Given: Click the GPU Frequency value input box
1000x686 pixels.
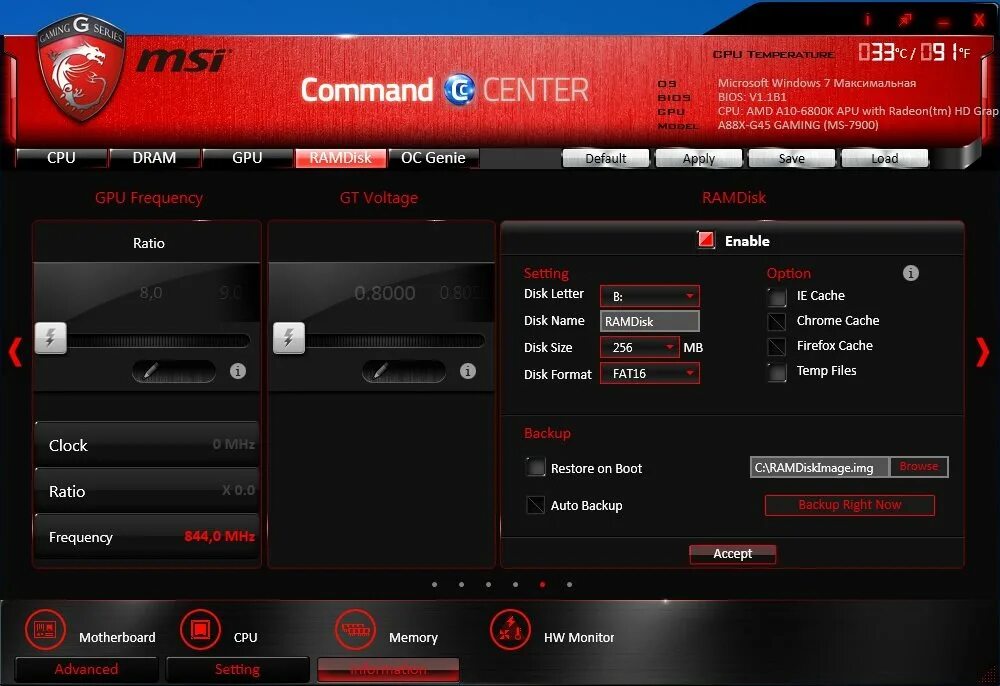Looking at the screenshot, I should (174, 371).
